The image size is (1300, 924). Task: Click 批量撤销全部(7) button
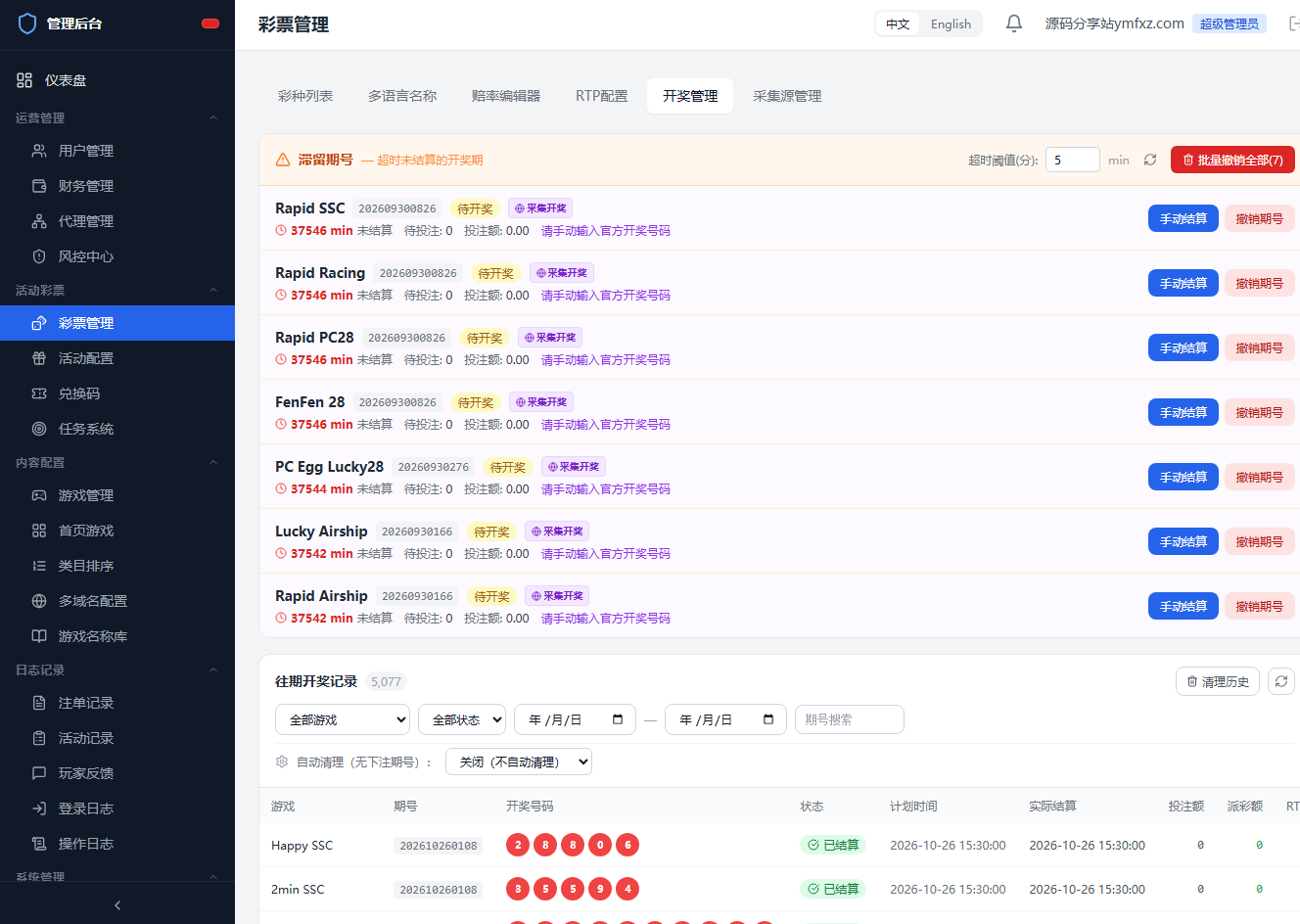[1232, 160]
